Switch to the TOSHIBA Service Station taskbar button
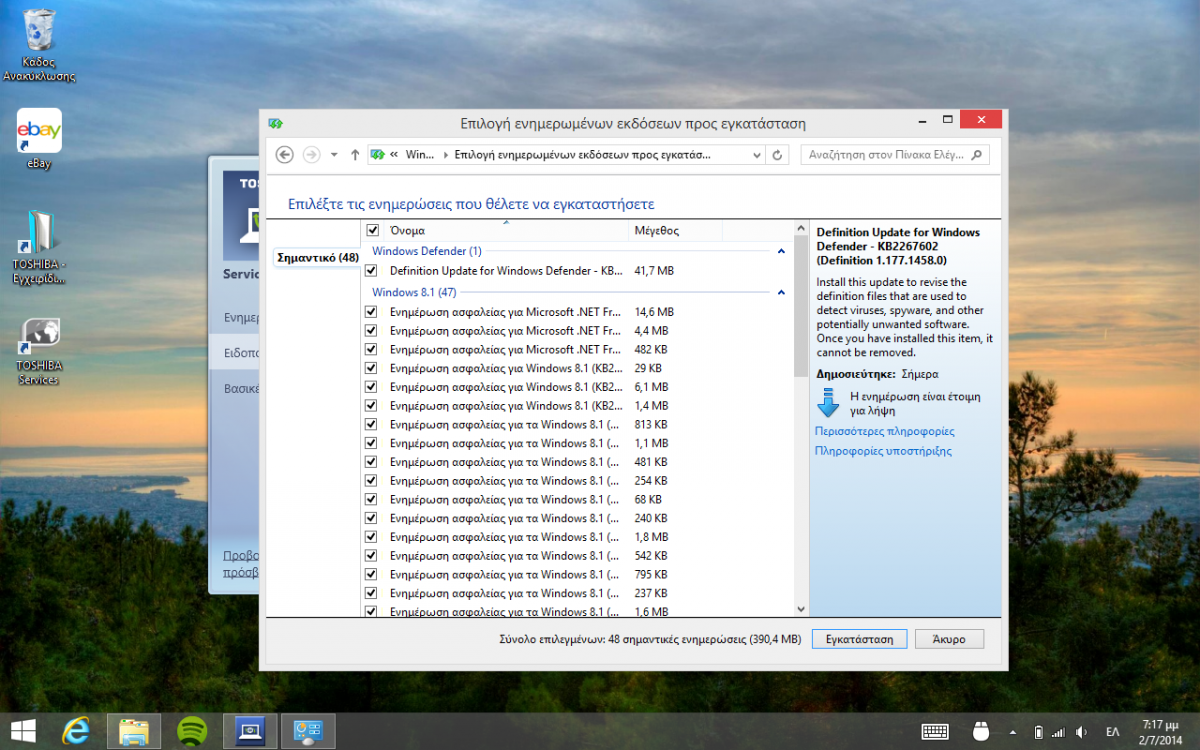1200x750 pixels. 249,731
